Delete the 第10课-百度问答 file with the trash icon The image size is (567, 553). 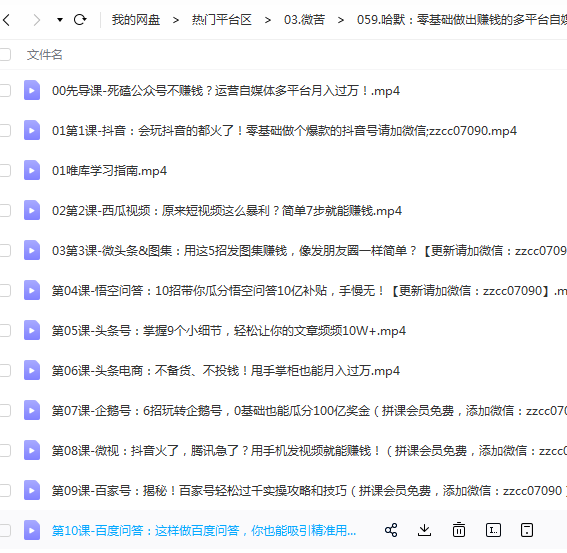(459, 530)
